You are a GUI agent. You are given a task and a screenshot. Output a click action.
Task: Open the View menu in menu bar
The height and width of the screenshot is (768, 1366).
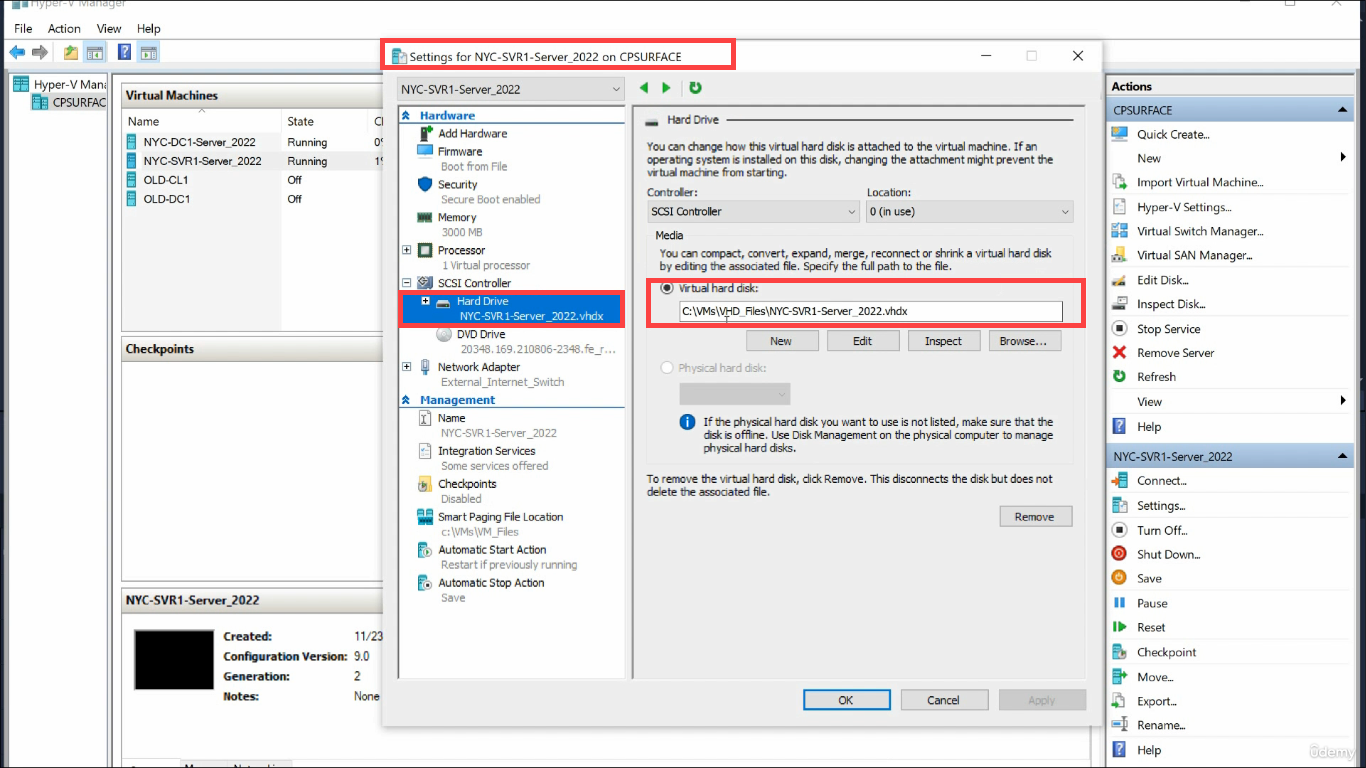point(109,29)
